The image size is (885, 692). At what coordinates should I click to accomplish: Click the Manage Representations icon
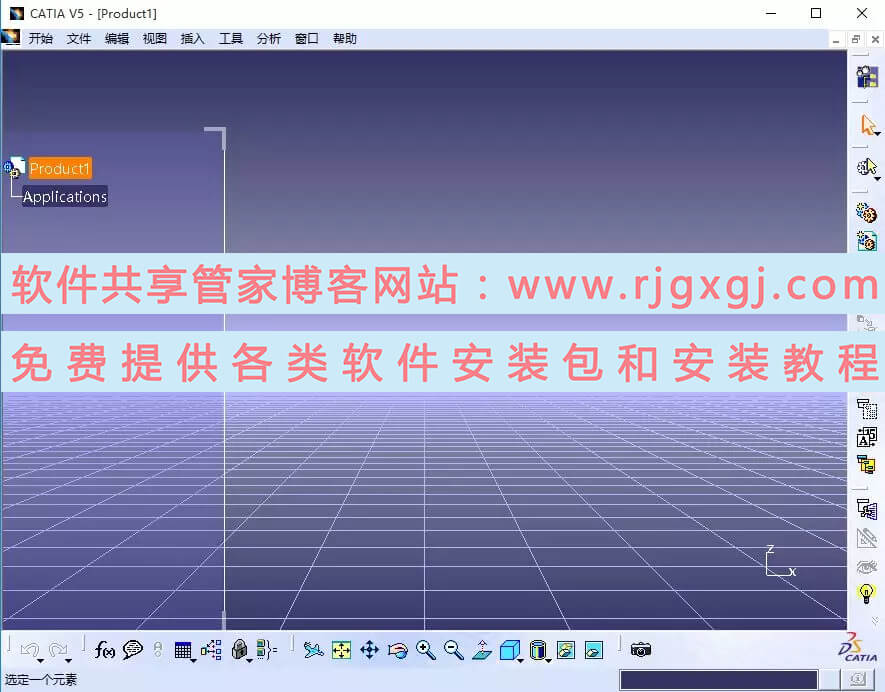coord(866,509)
